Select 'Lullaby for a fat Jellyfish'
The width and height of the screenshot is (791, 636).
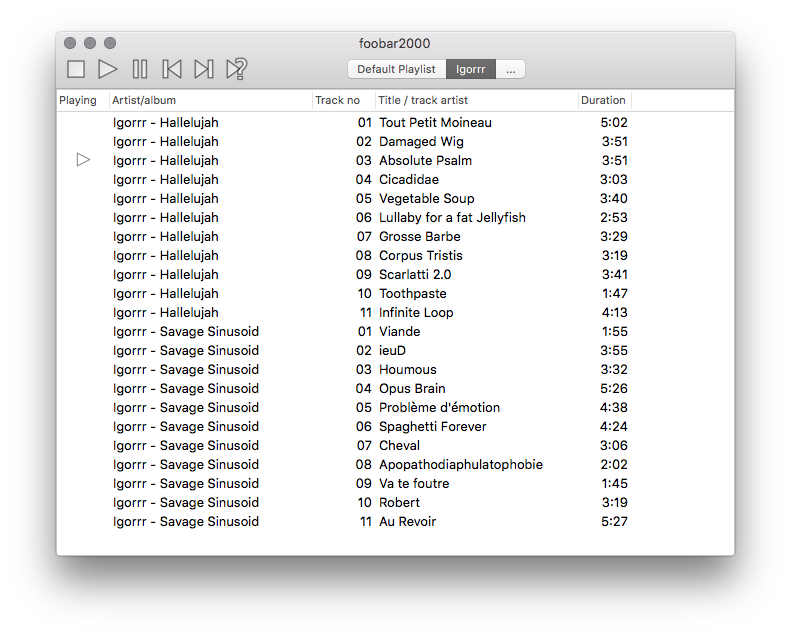tap(452, 217)
